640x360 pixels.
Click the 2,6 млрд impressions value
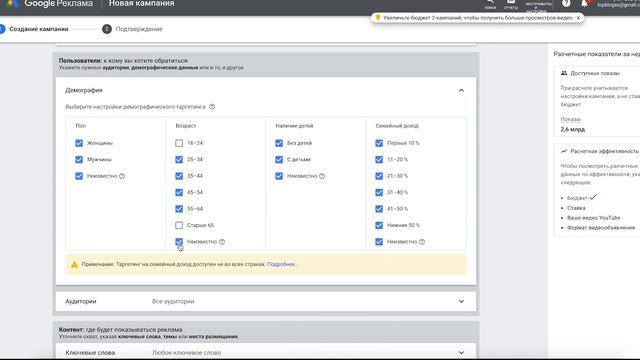(x=572, y=129)
